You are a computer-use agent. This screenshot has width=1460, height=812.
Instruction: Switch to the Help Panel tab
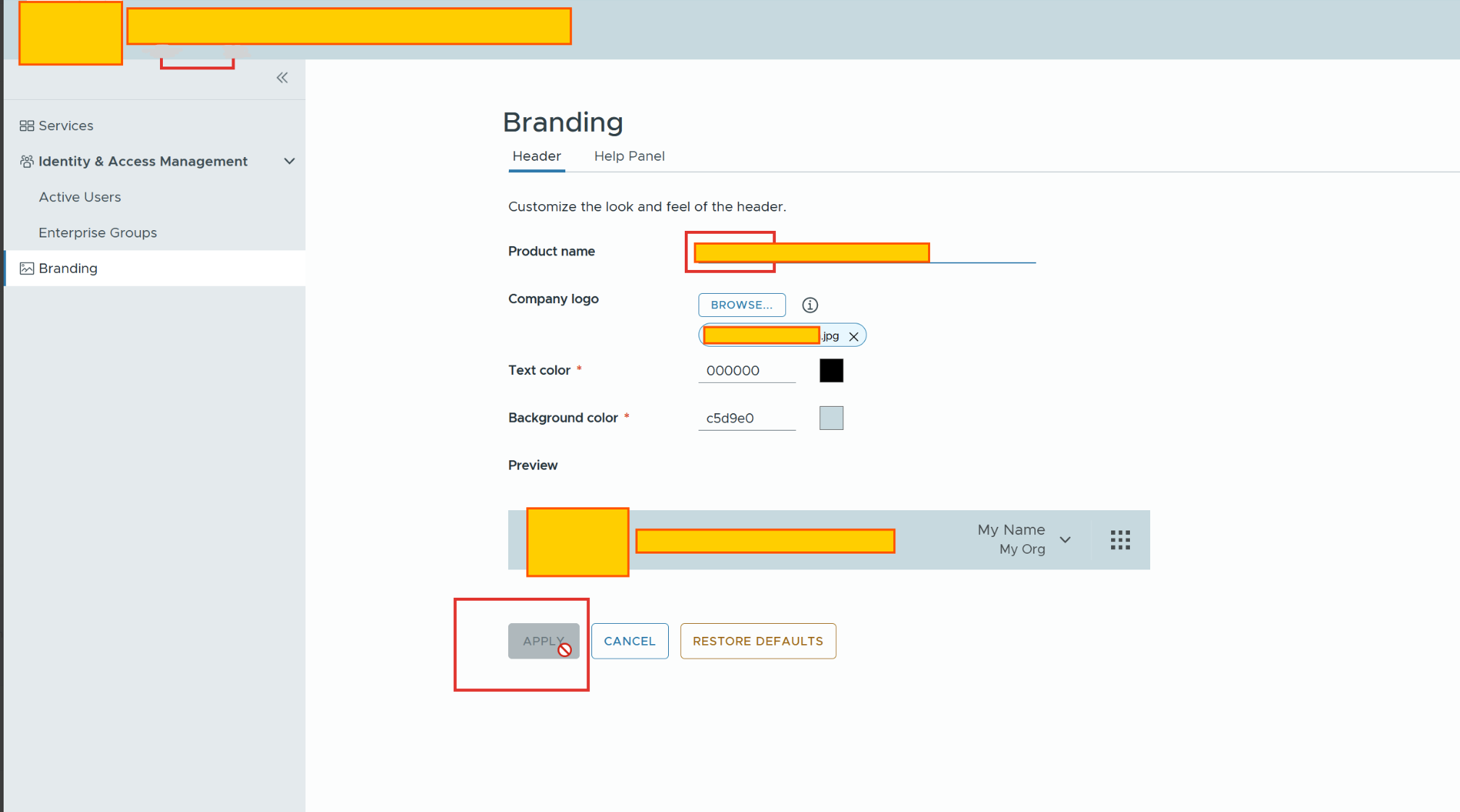[x=629, y=156]
